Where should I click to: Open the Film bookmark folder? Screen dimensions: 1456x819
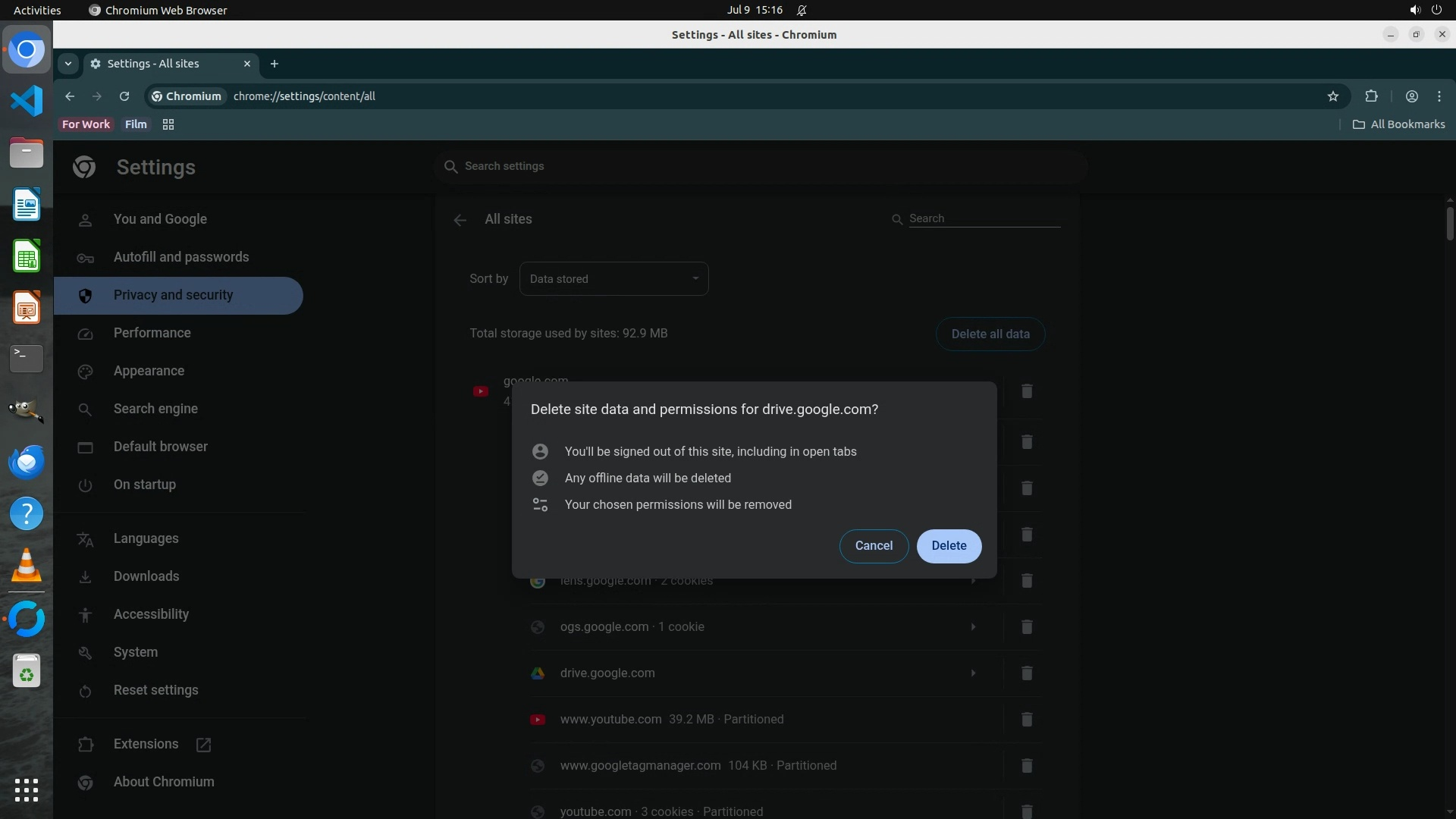[x=136, y=124]
